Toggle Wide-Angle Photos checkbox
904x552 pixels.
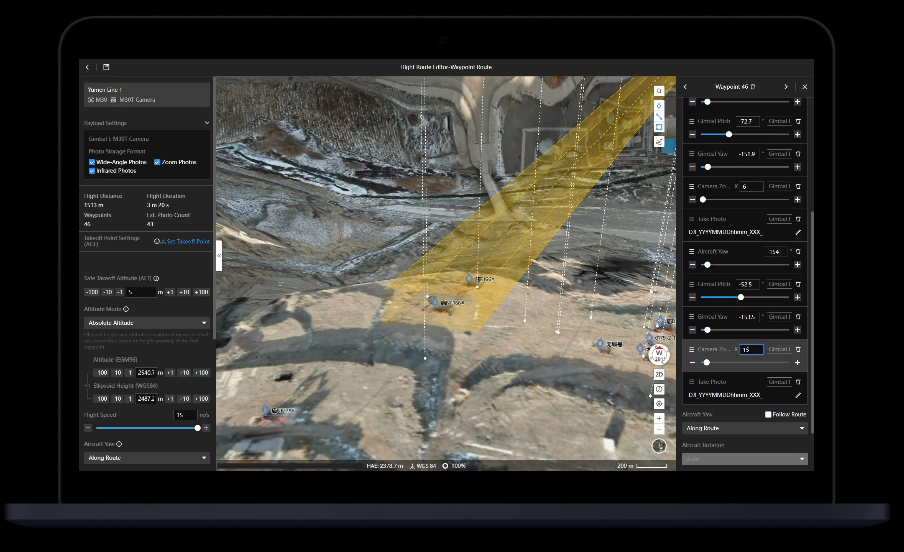point(92,162)
